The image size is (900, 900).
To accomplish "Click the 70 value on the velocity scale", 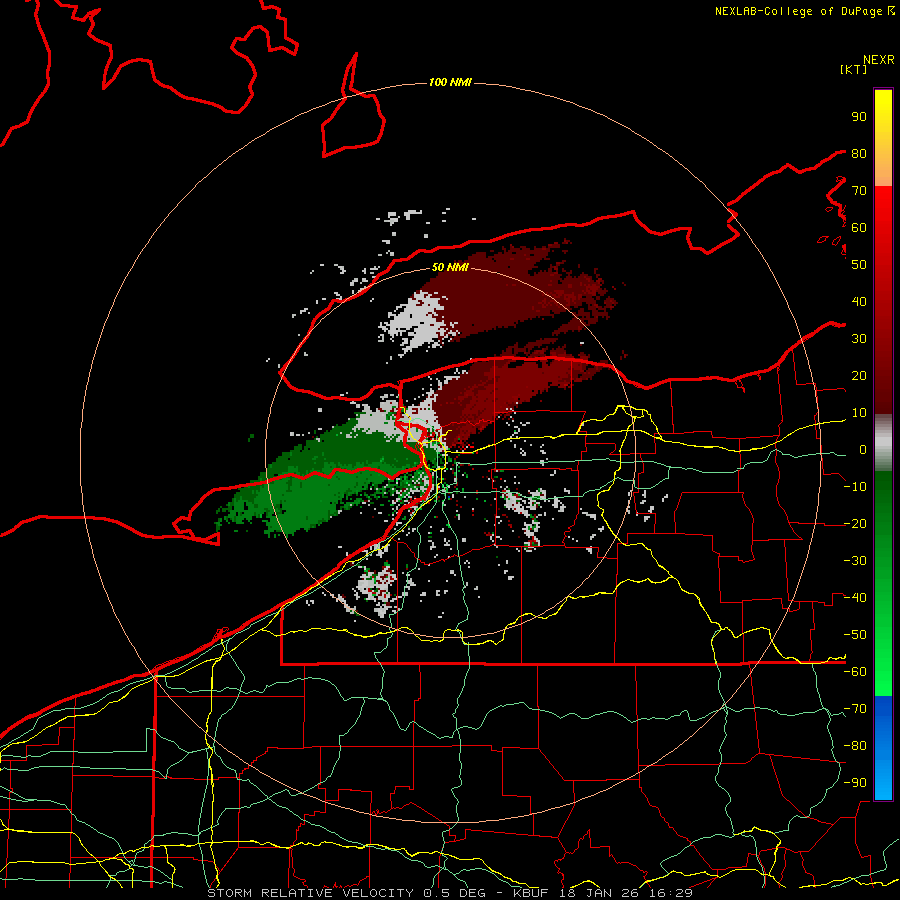I will pyautogui.click(x=859, y=191).
